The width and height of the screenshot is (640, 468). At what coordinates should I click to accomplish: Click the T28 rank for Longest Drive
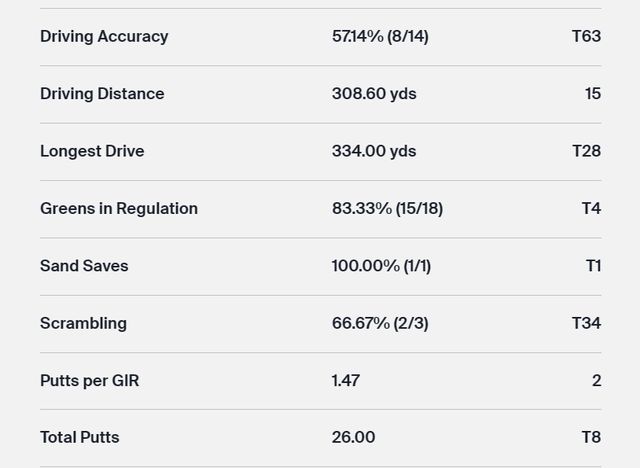tap(586, 151)
